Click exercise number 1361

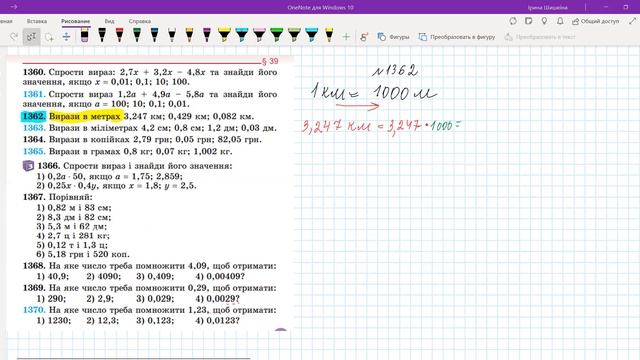tap(34, 94)
